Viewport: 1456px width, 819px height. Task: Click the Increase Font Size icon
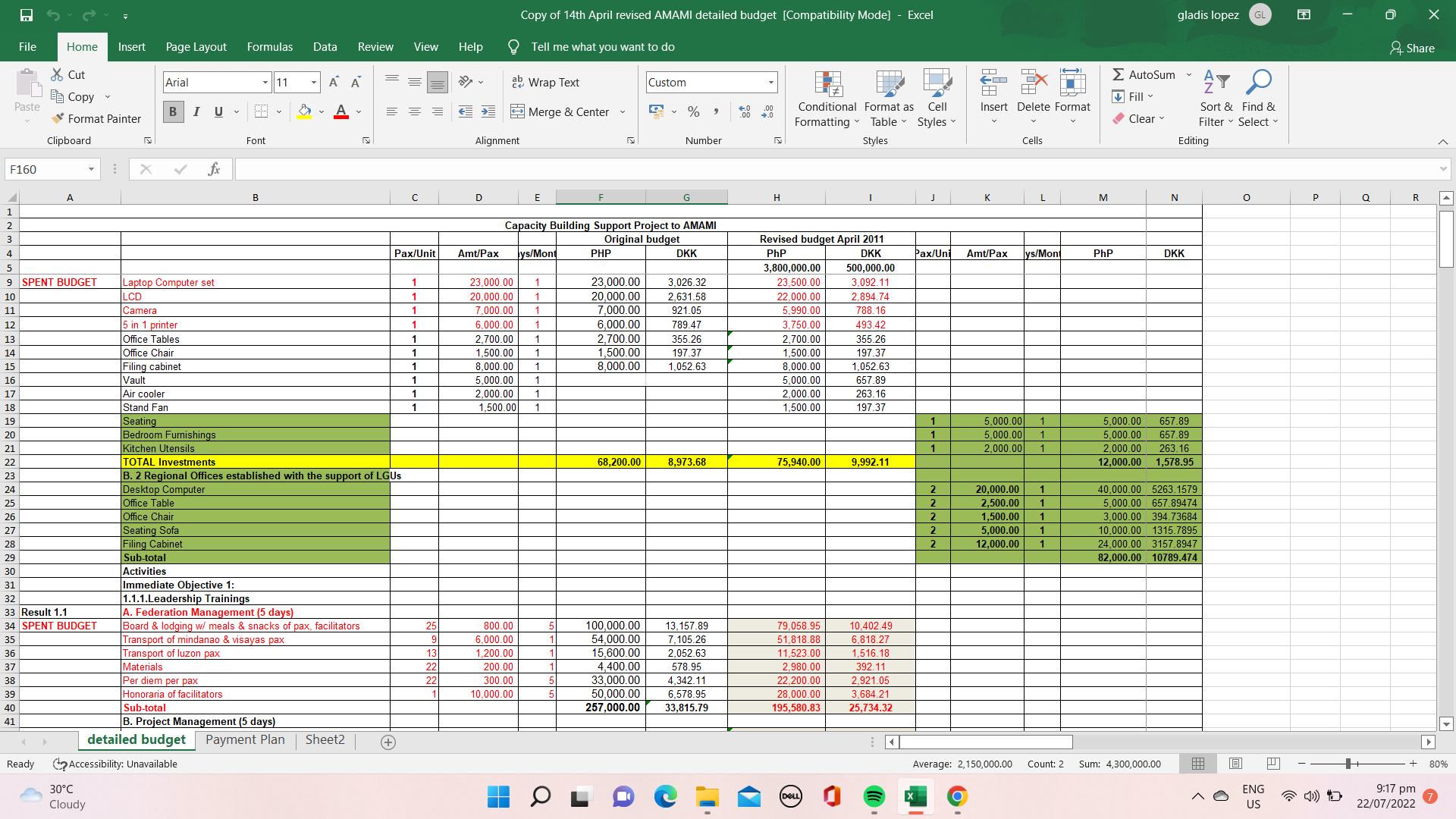(x=334, y=82)
